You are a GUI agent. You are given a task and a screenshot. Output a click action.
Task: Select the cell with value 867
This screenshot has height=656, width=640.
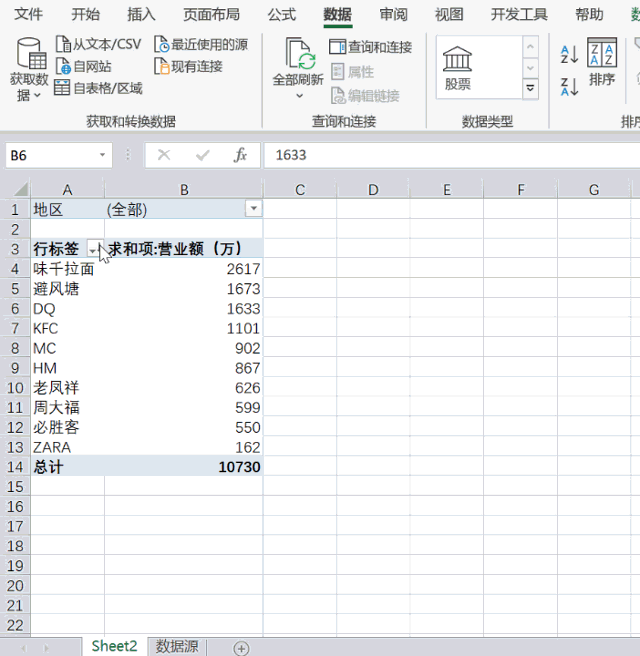184,368
